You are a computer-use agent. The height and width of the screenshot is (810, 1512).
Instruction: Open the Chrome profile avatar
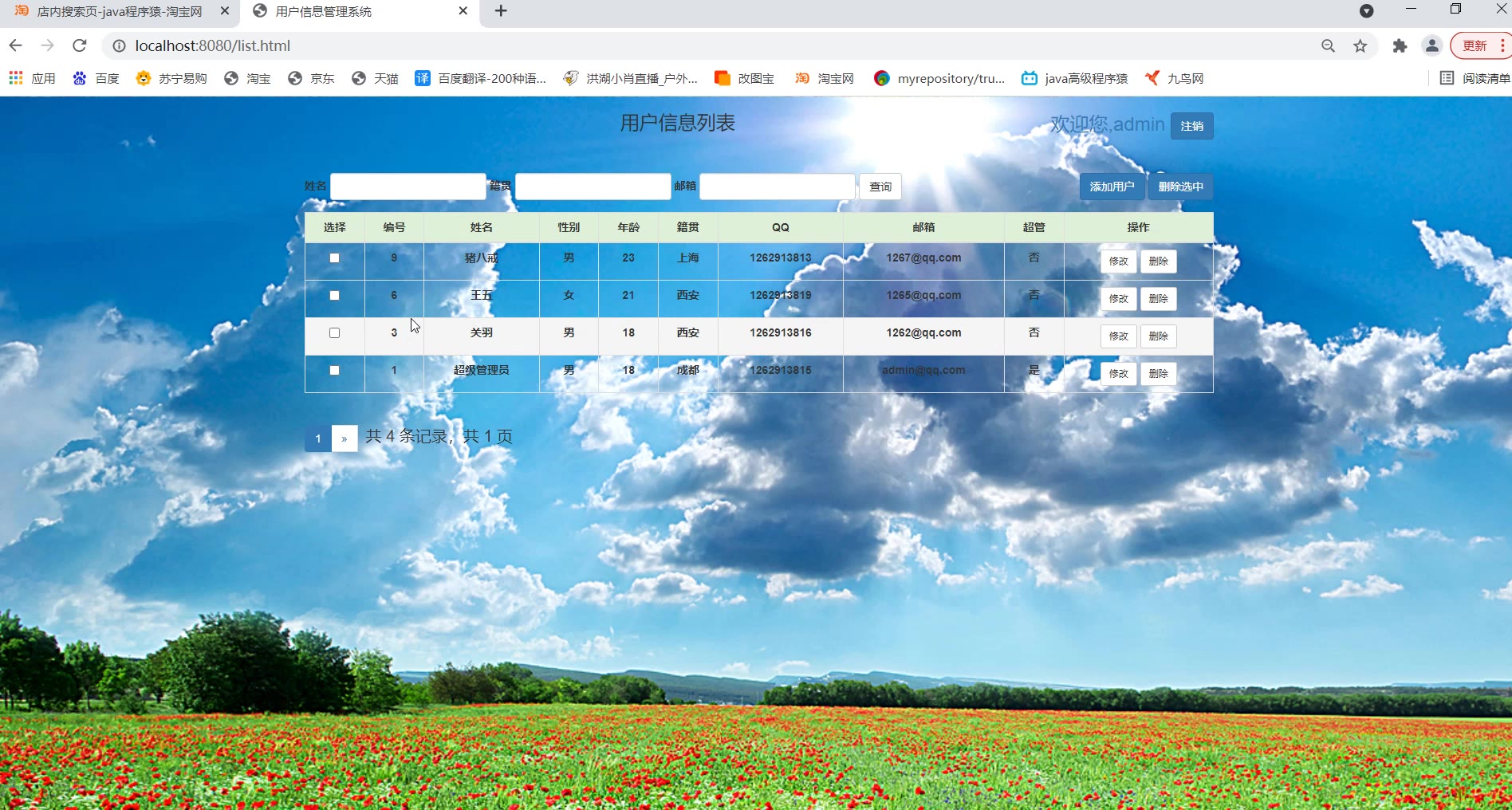[x=1432, y=45]
